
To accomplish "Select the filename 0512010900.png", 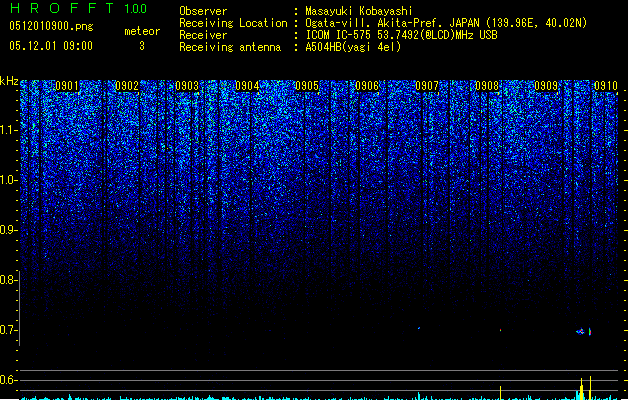I will [x=51, y=26].
